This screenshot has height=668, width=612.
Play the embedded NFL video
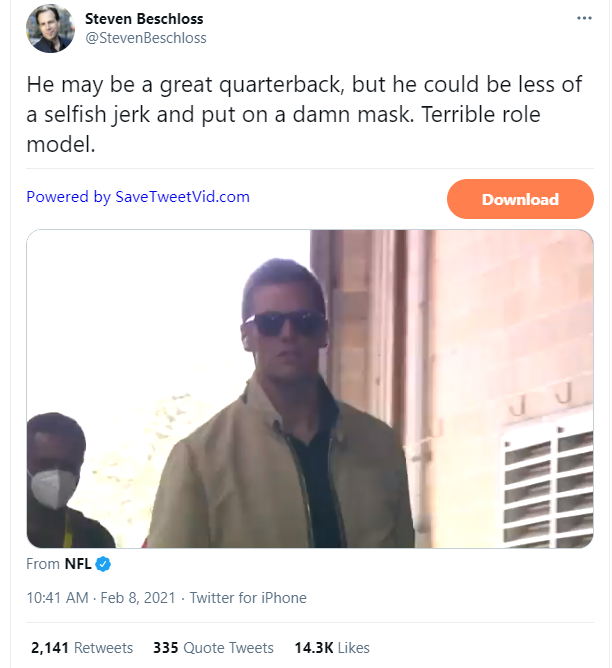(309, 388)
